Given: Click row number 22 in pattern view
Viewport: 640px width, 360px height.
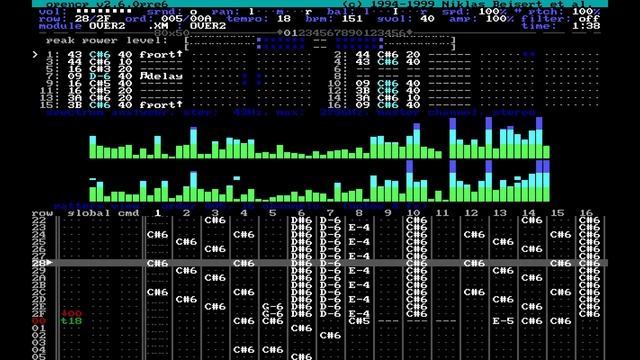Looking at the screenshot, I should coord(39,220).
